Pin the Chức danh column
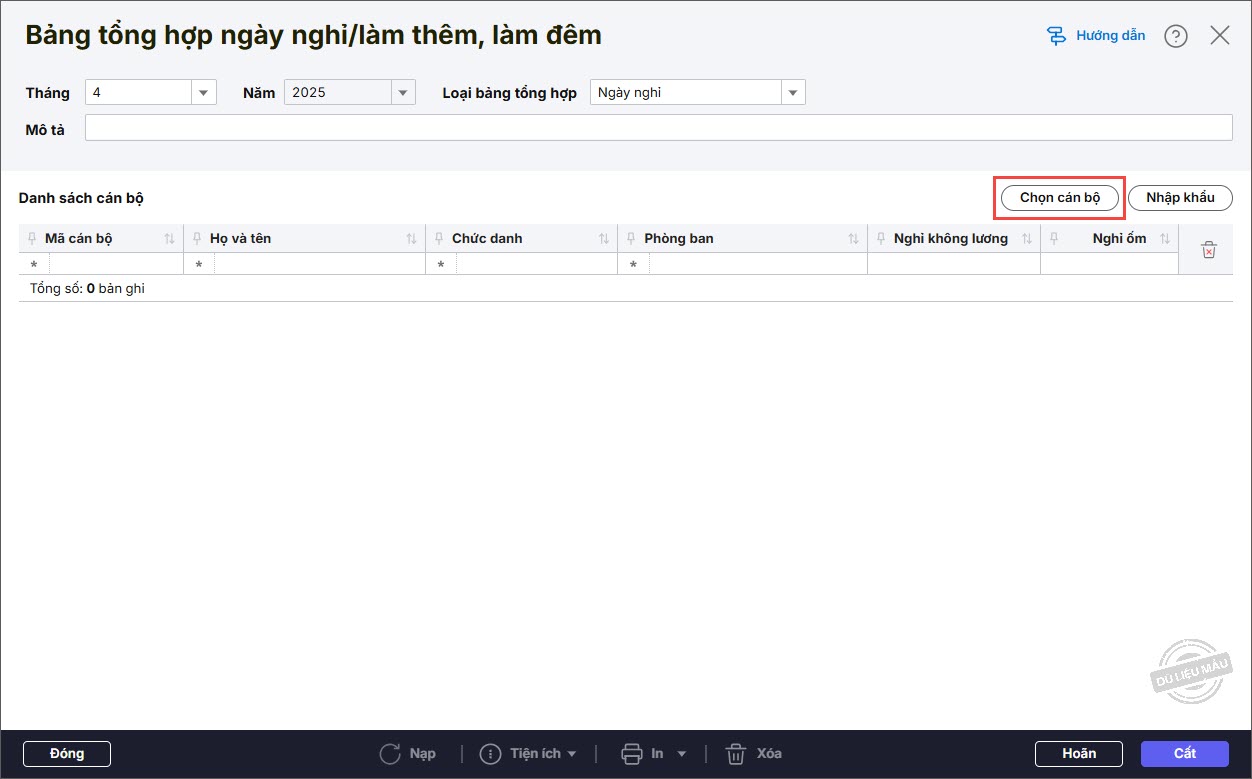 [x=440, y=239]
